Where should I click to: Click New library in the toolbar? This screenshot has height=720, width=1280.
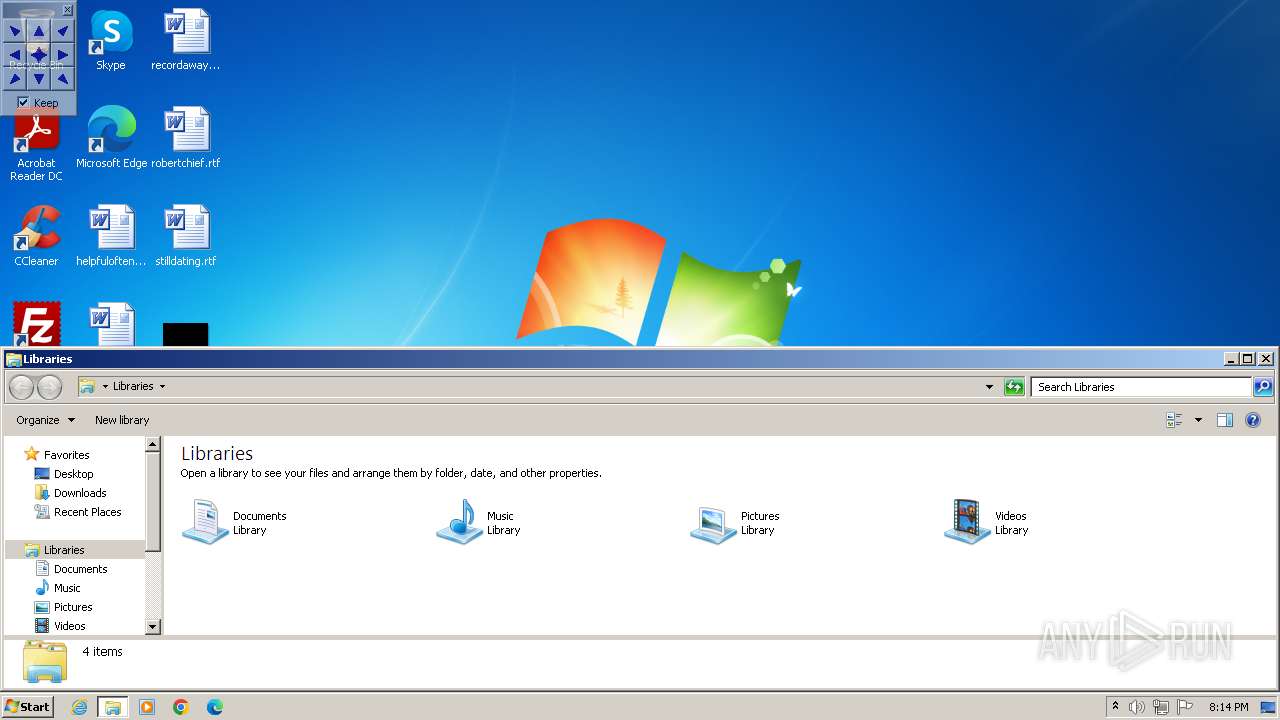point(122,420)
